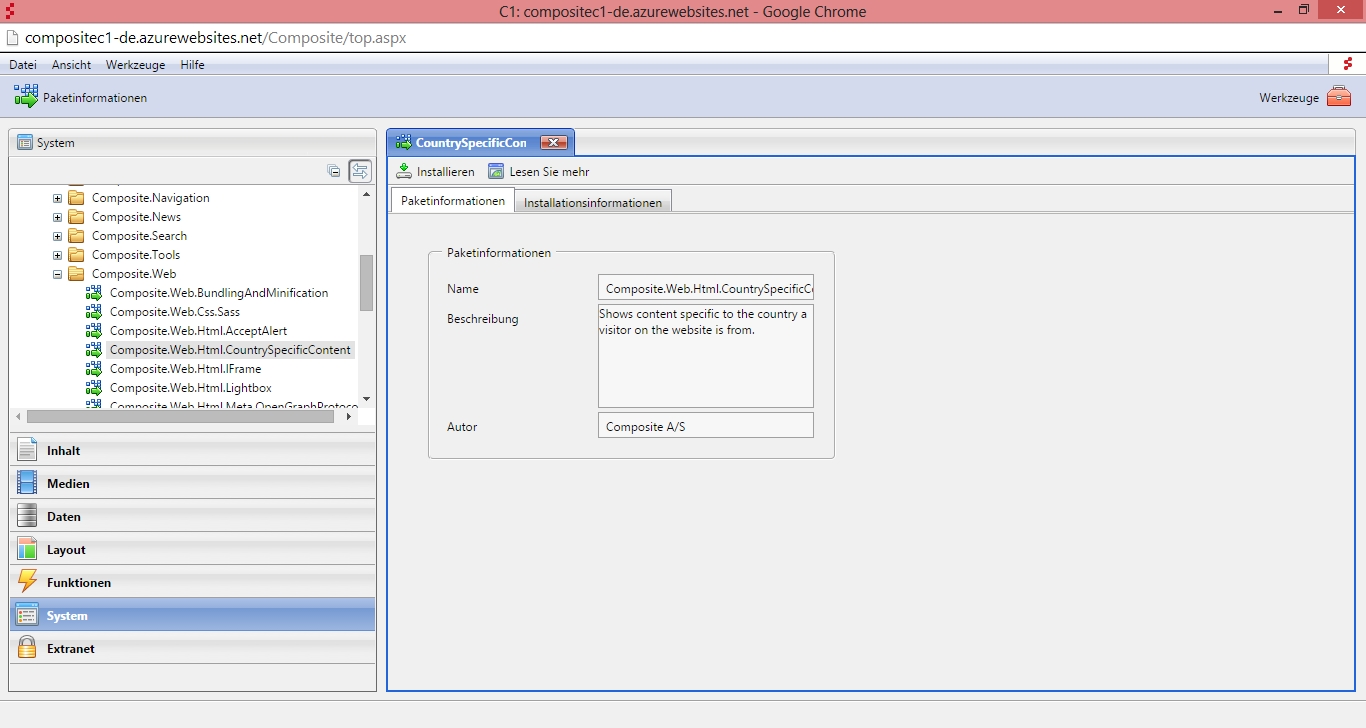This screenshot has width=1366, height=728.
Task: Click the Lesen Sie mehr icon
Action: (496, 171)
